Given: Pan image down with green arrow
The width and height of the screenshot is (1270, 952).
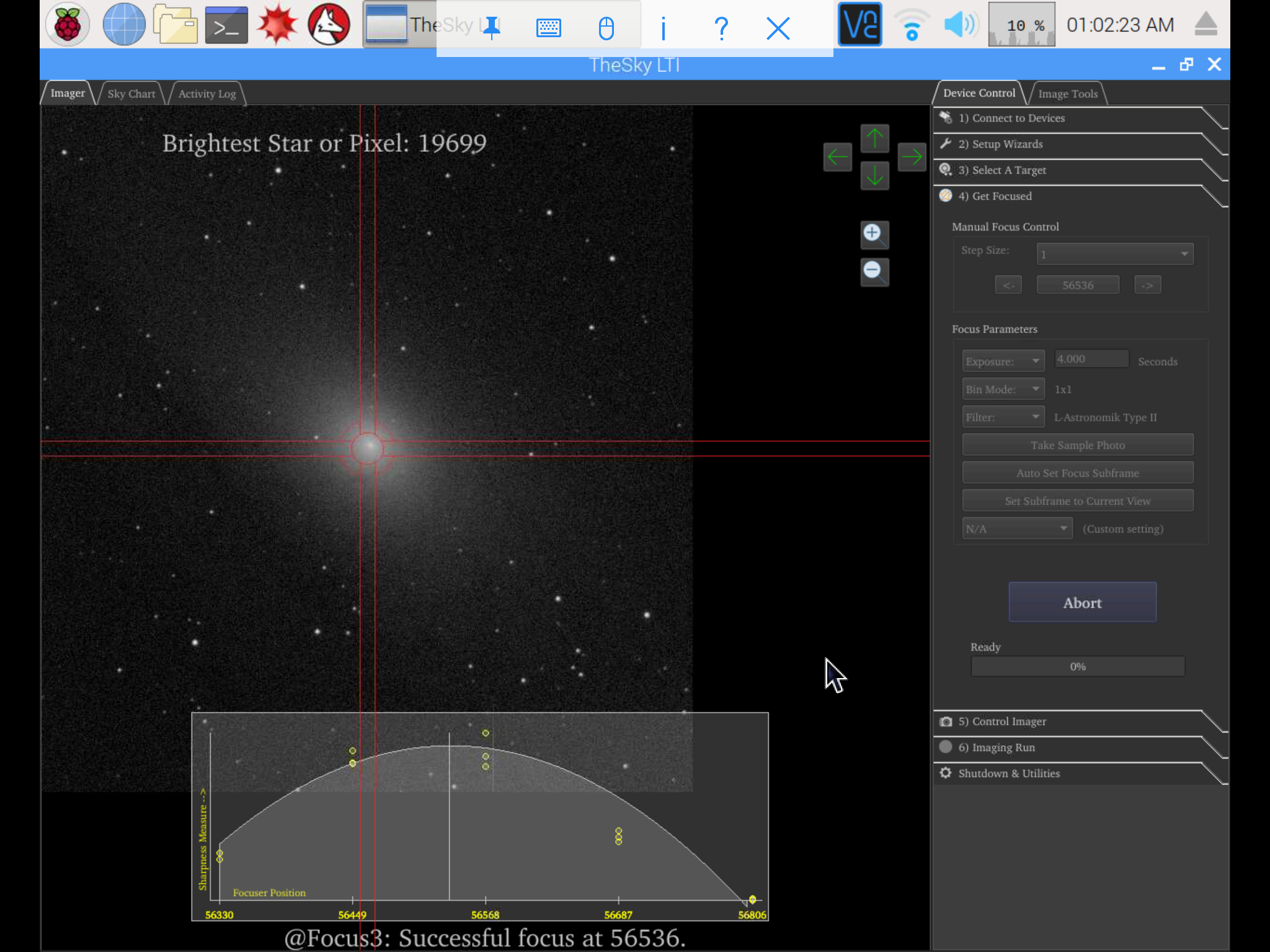Looking at the screenshot, I should tap(875, 176).
